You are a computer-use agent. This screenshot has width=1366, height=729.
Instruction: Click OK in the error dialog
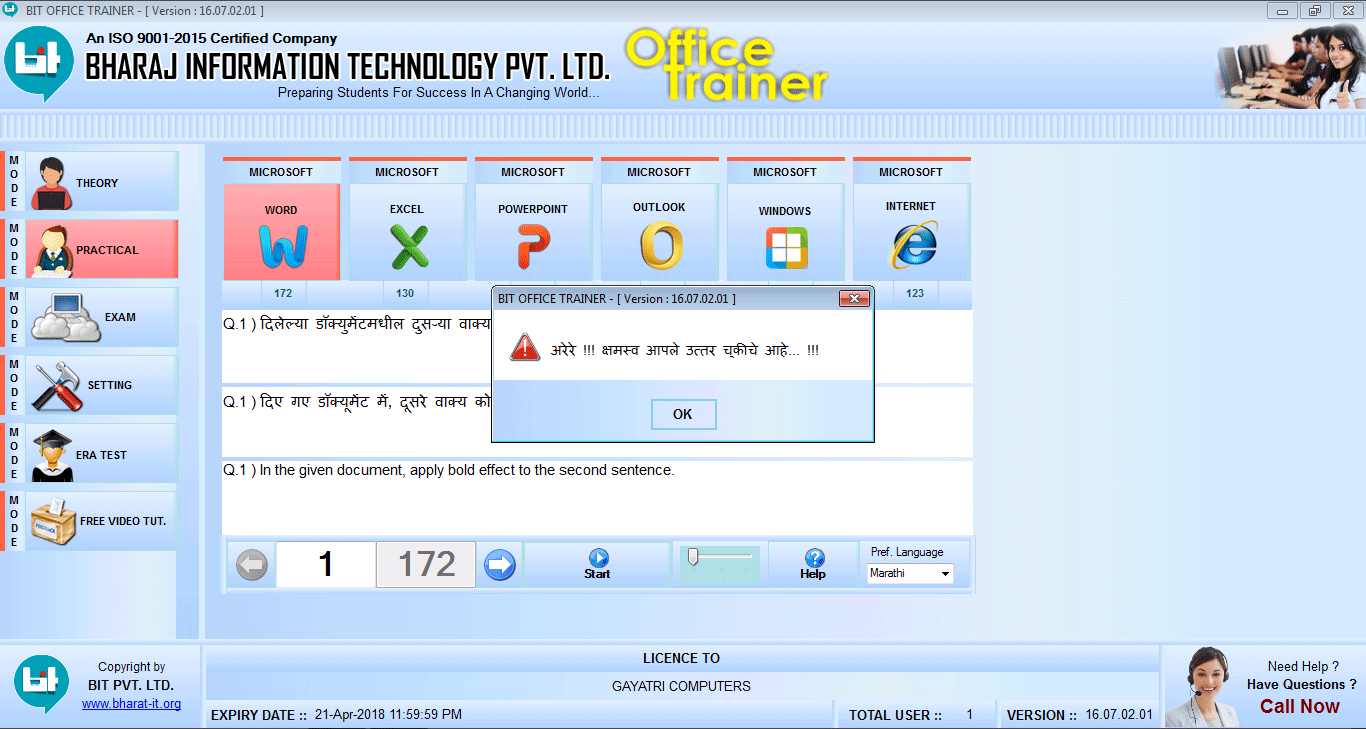click(682, 414)
